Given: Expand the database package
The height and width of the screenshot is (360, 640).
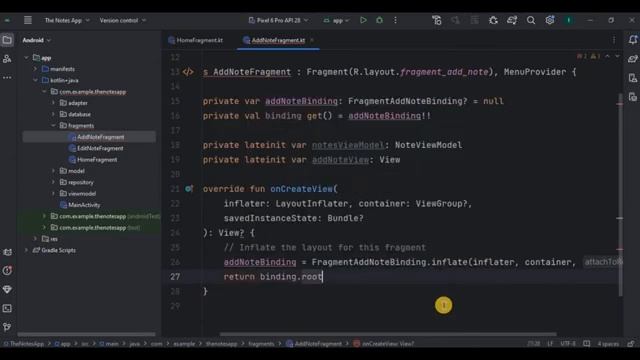Looking at the screenshot, I should pos(53,114).
